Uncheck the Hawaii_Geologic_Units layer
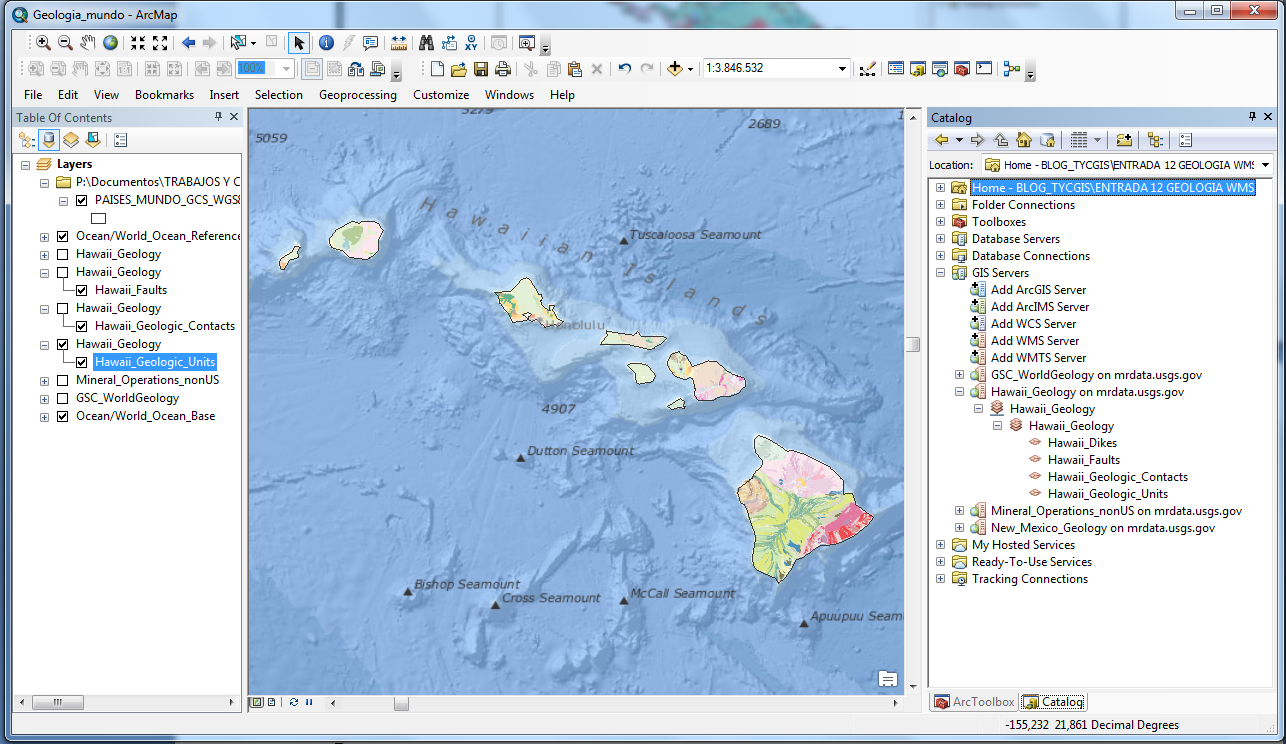1286x744 pixels. [x=82, y=362]
